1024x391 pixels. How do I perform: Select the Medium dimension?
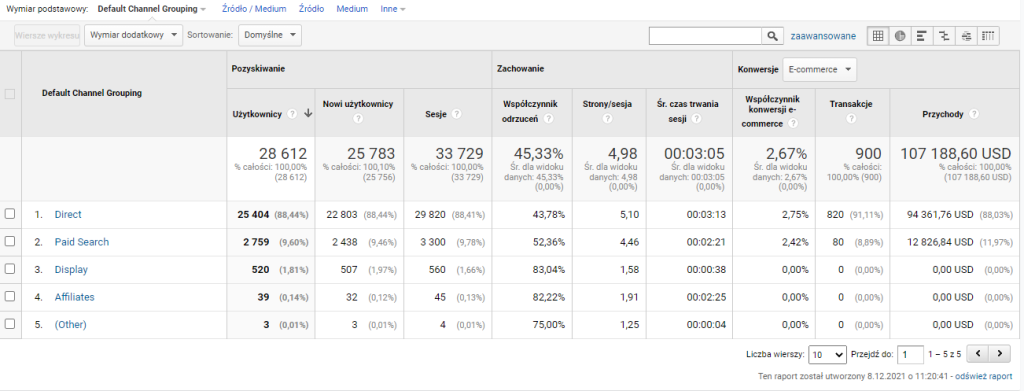click(x=352, y=9)
